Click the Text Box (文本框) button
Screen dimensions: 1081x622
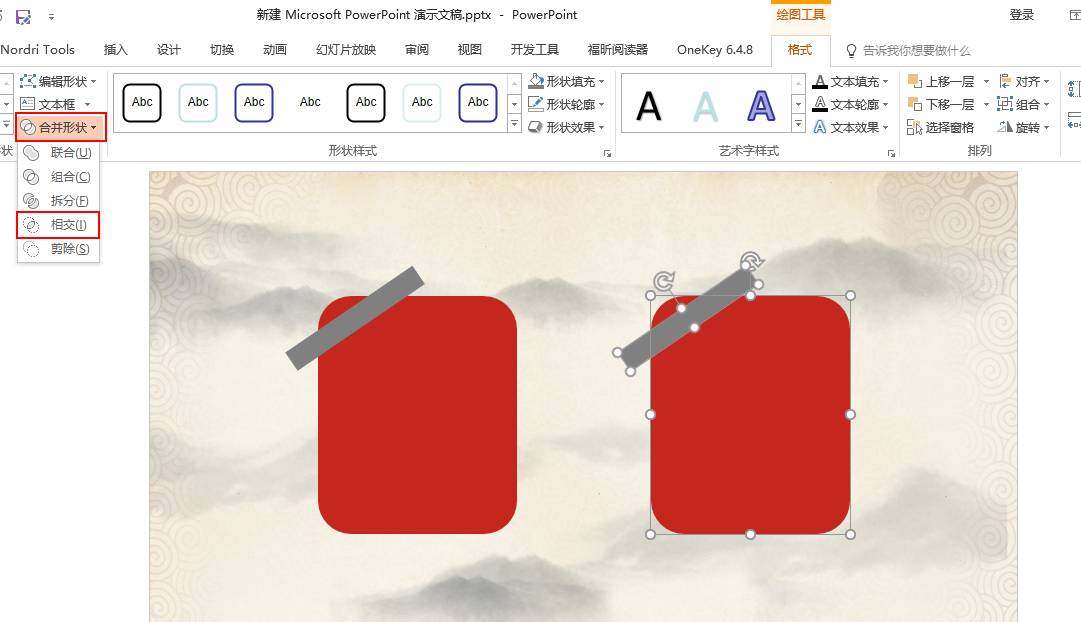[48, 104]
